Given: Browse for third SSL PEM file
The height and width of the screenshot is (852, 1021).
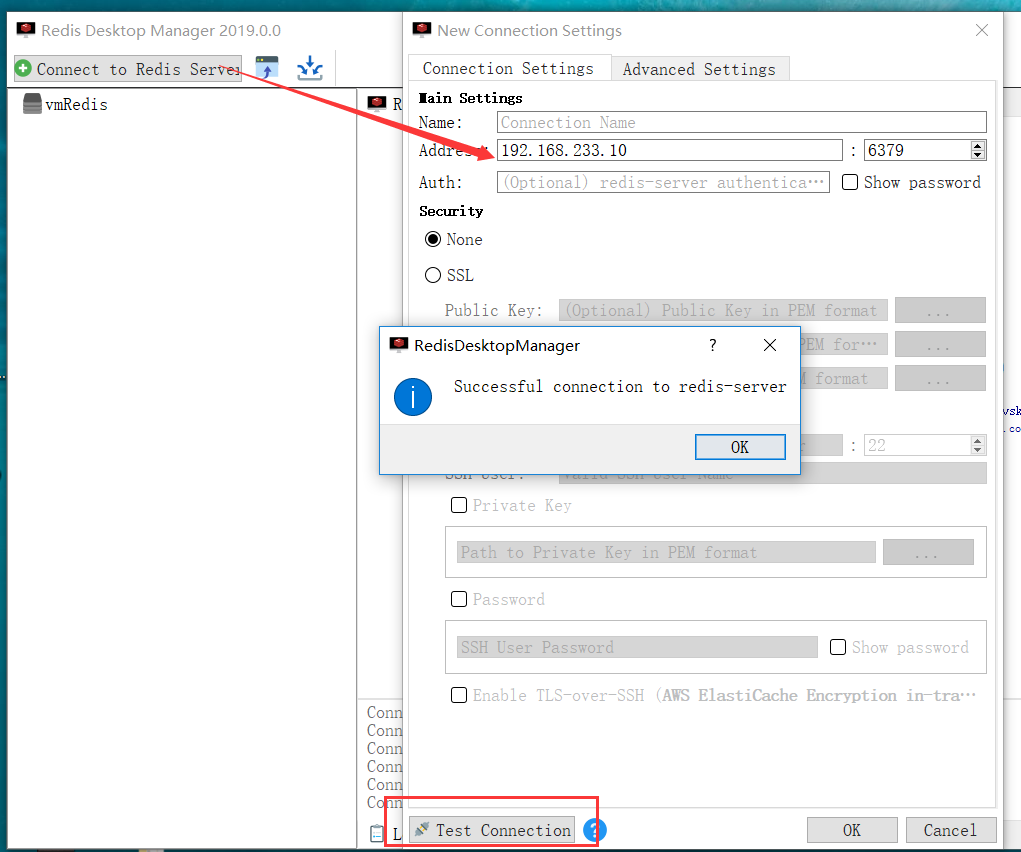Looking at the screenshot, I should tap(940, 378).
